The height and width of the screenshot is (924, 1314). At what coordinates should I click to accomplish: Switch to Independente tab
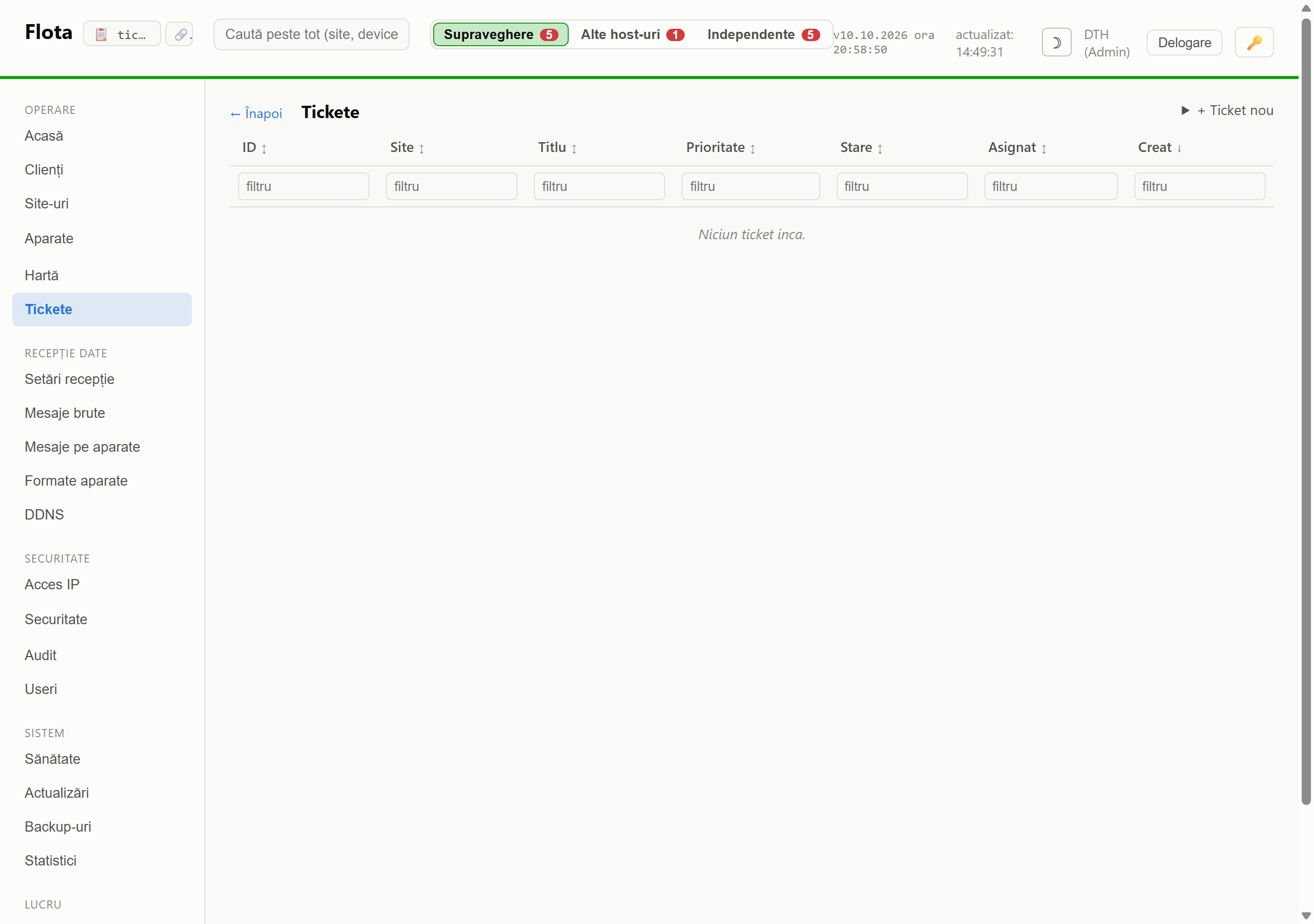(763, 34)
